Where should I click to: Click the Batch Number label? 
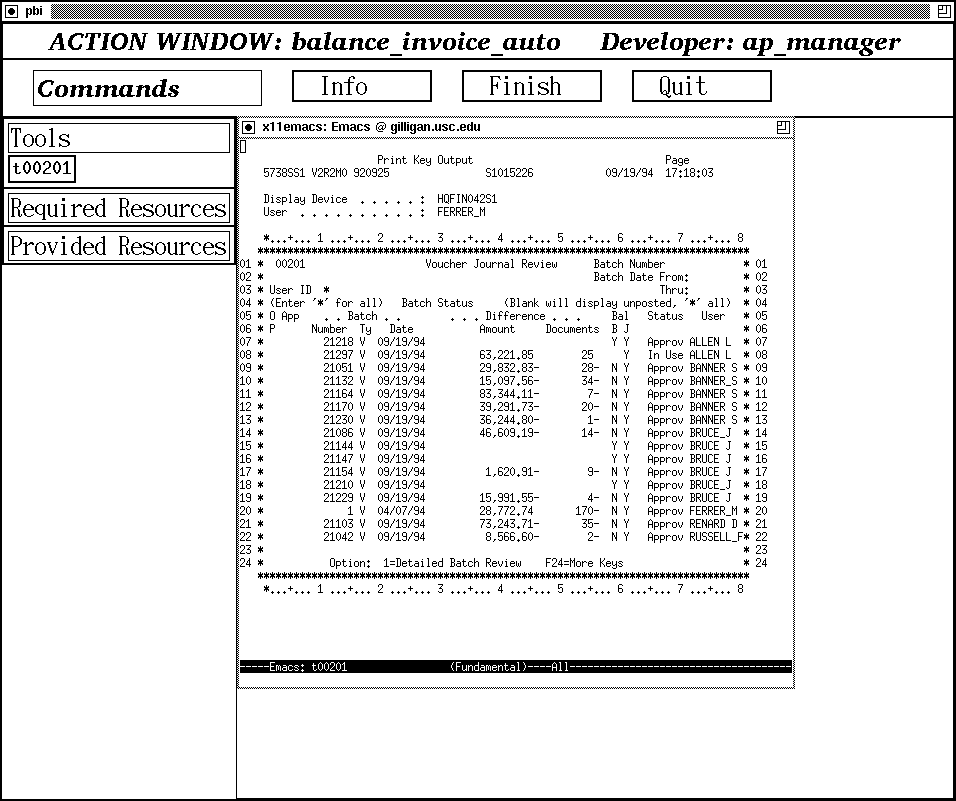point(629,264)
